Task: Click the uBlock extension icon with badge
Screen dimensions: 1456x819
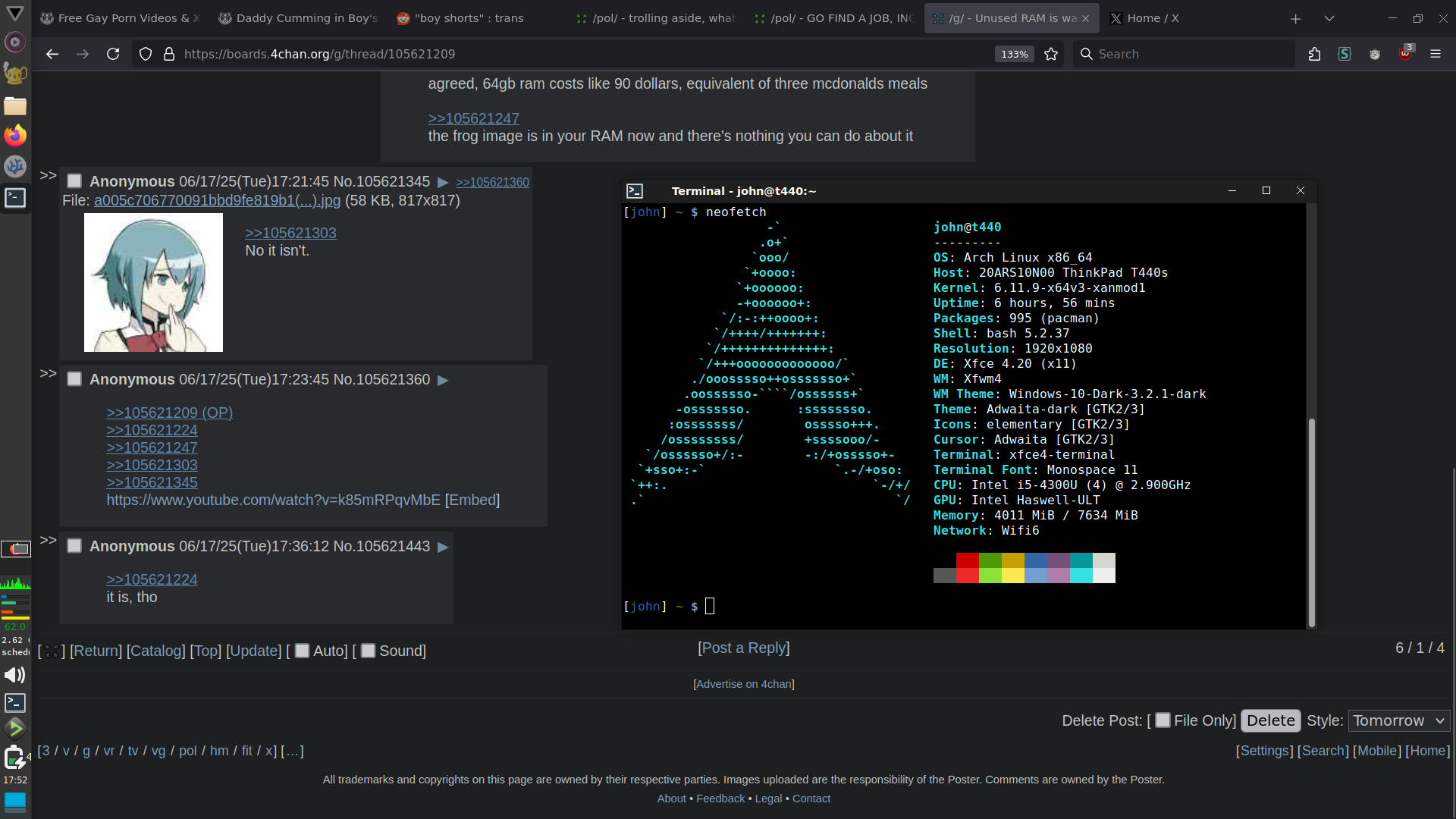Action: pos(1405,54)
